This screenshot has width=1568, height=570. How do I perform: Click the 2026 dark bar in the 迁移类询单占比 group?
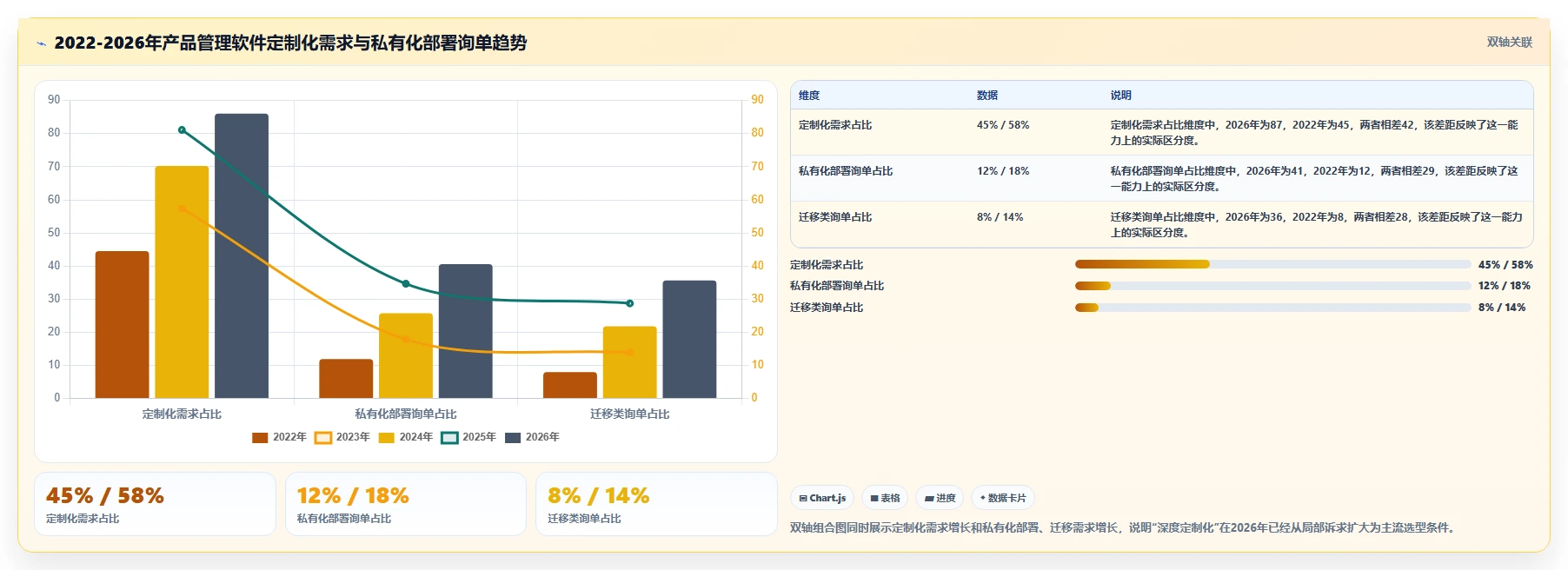pyautogui.click(x=690, y=340)
